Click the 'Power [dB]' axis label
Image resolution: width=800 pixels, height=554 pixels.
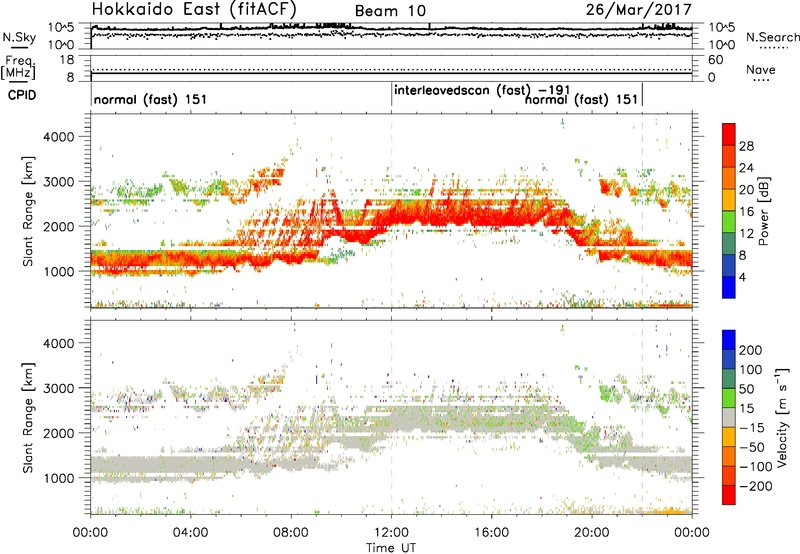coord(763,211)
